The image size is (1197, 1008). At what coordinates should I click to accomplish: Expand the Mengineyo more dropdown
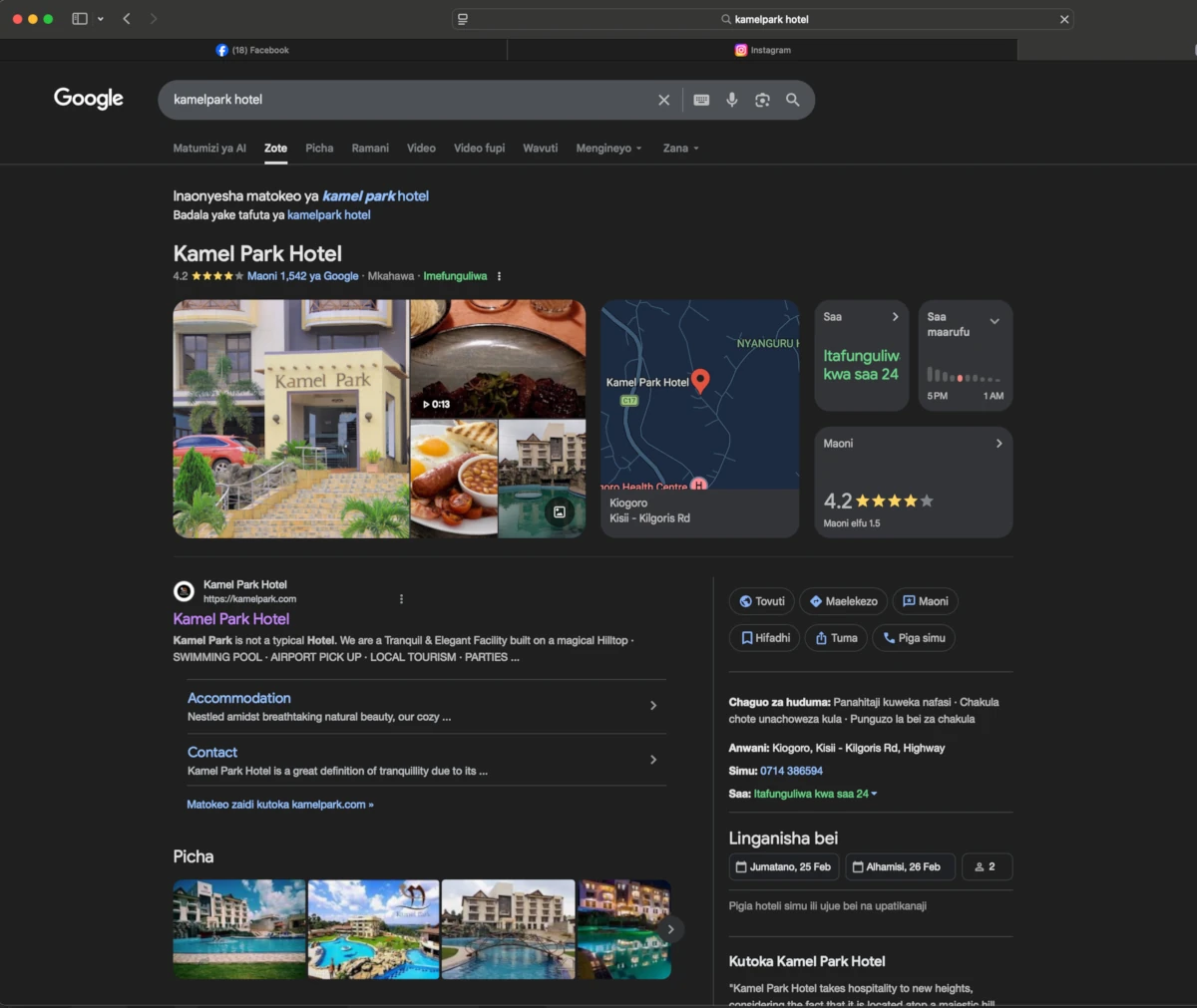608,149
